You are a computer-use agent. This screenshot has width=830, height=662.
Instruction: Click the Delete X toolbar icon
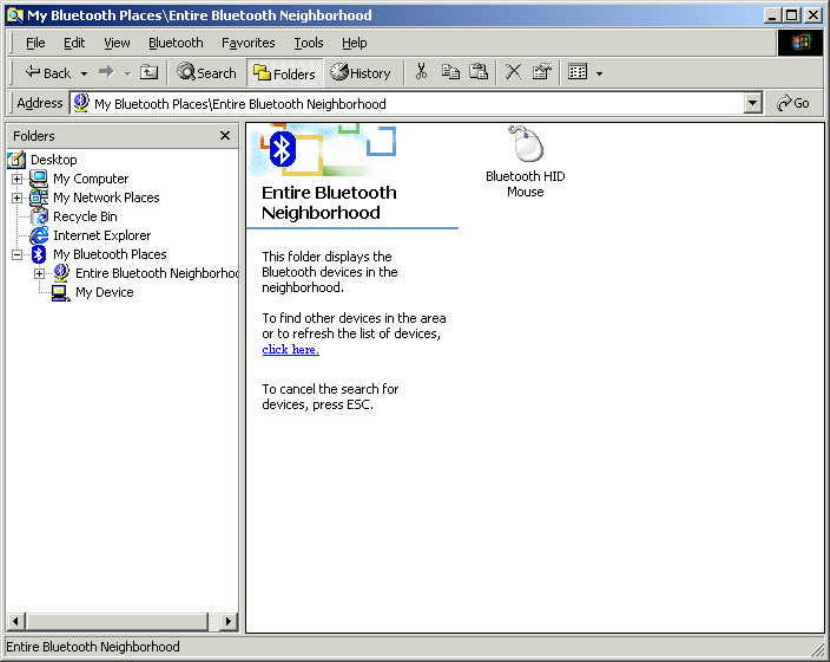pos(512,72)
